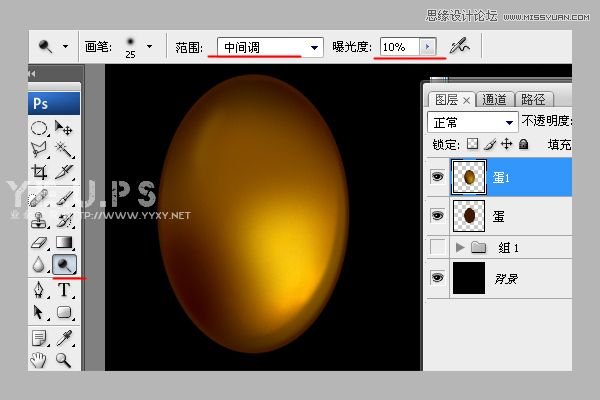Toggle lock image pixels
Screen dimensions: 600x400
click(x=490, y=144)
